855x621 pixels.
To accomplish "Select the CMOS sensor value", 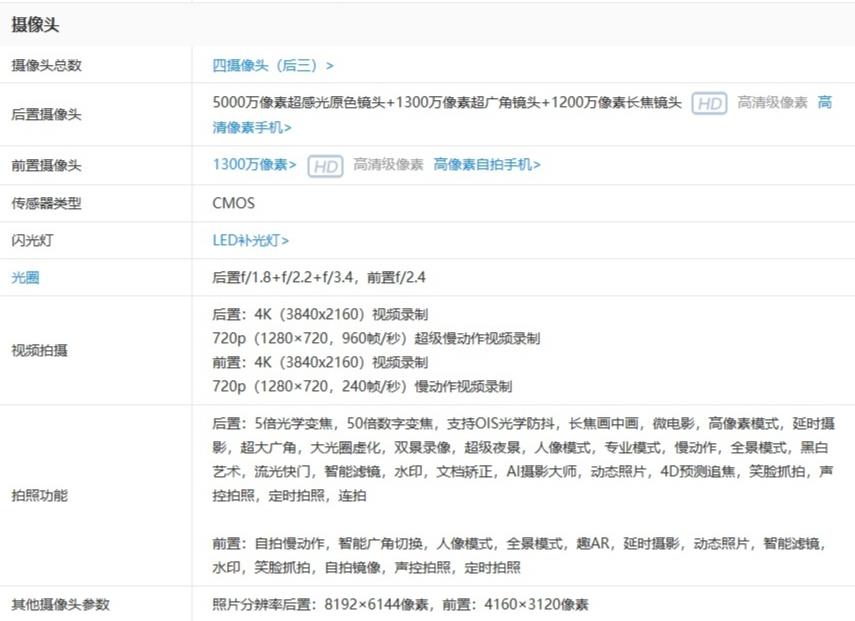I will (x=233, y=203).
